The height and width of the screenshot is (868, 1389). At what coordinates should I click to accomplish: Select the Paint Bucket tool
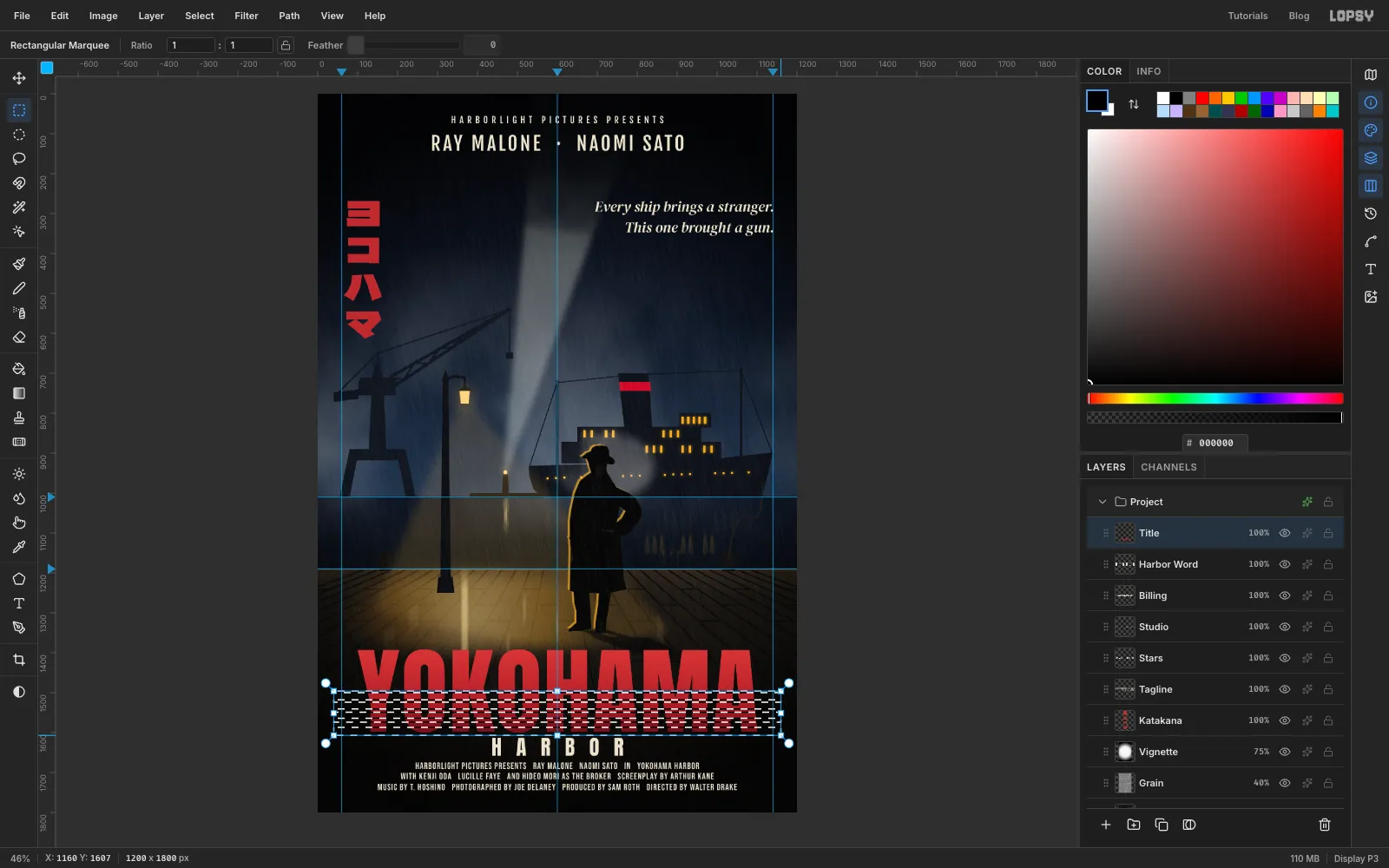(19, 369)
